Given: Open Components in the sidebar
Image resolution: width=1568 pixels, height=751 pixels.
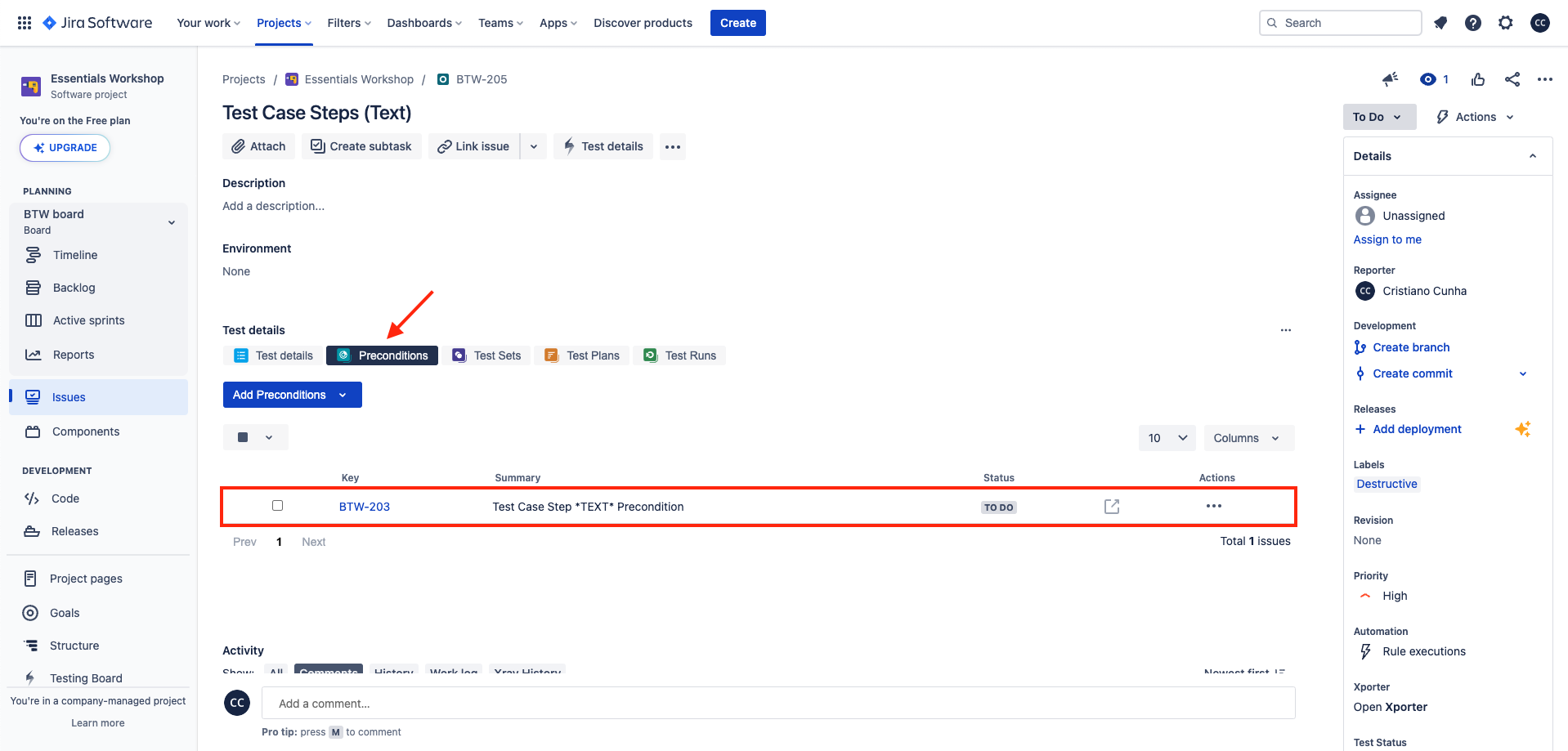Looking at the screenshot, I should (98, 431).
